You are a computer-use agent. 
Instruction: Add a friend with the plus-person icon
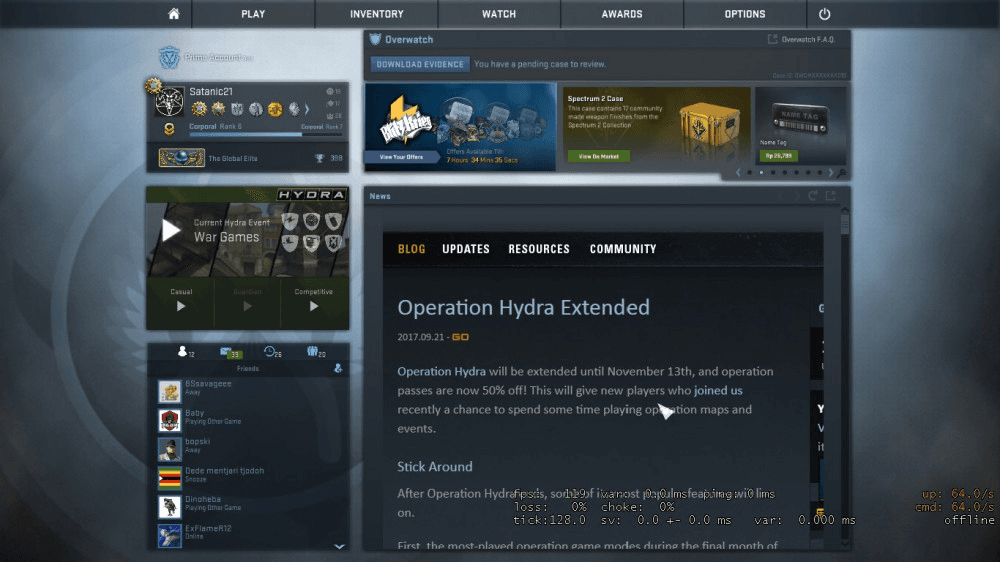[338, 368]
